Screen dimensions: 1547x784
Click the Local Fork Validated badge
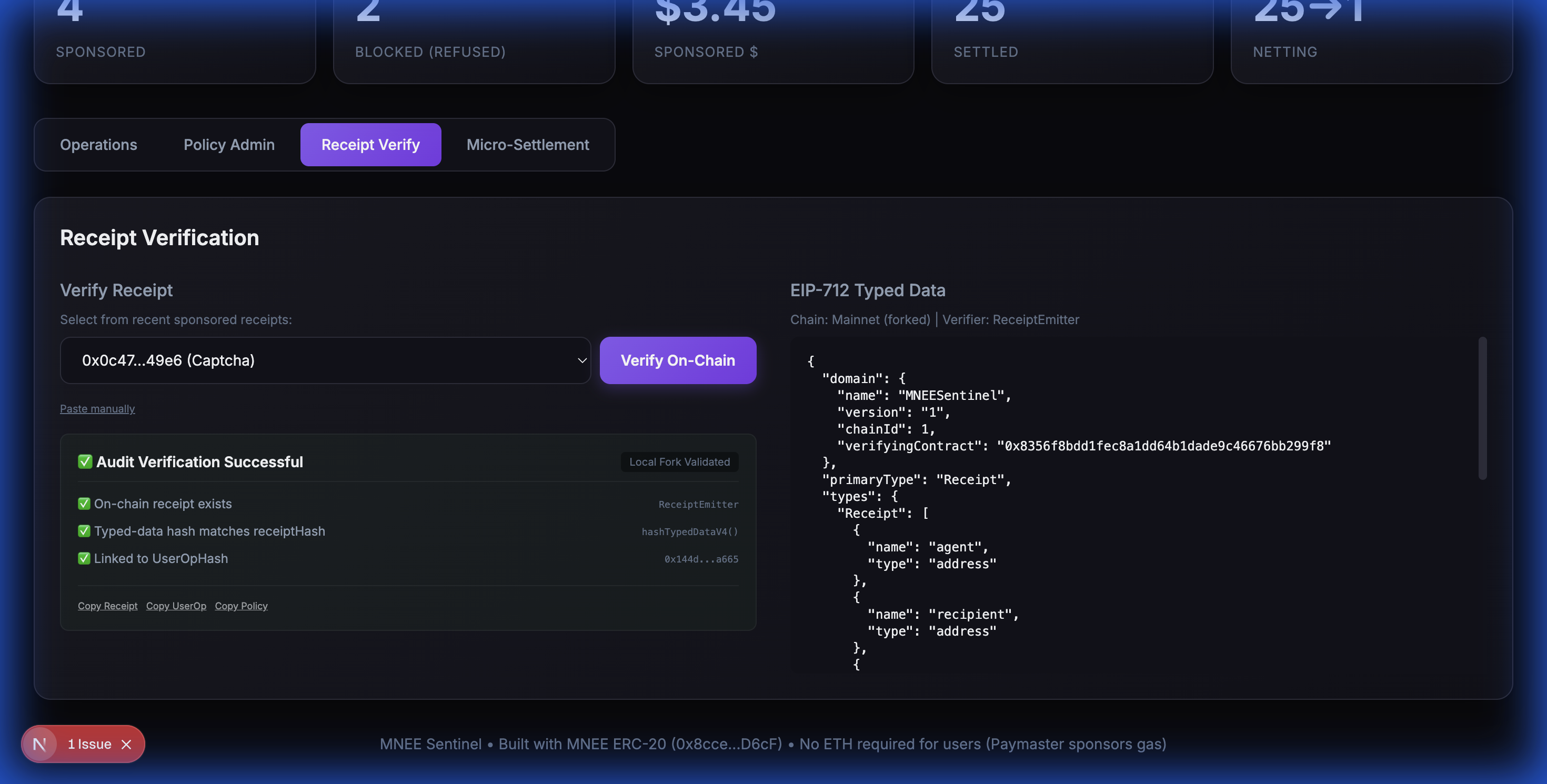679,461
